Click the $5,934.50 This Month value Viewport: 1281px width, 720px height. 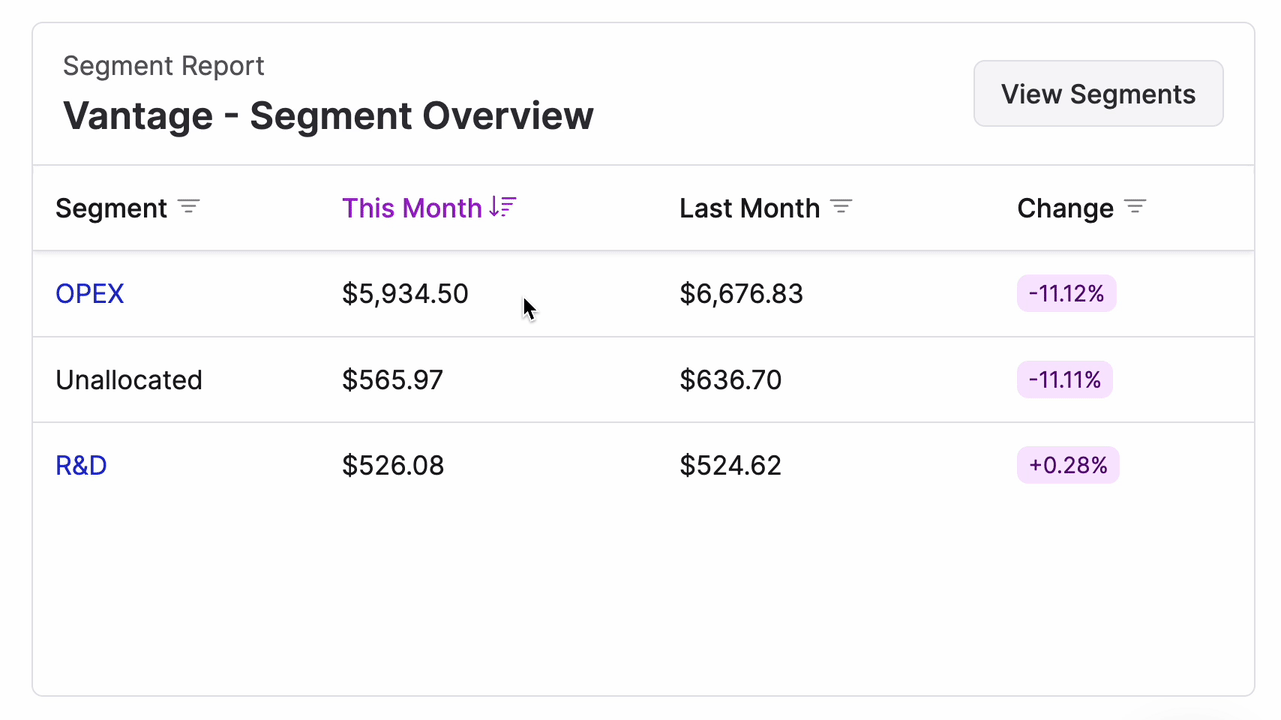point(405,294)
